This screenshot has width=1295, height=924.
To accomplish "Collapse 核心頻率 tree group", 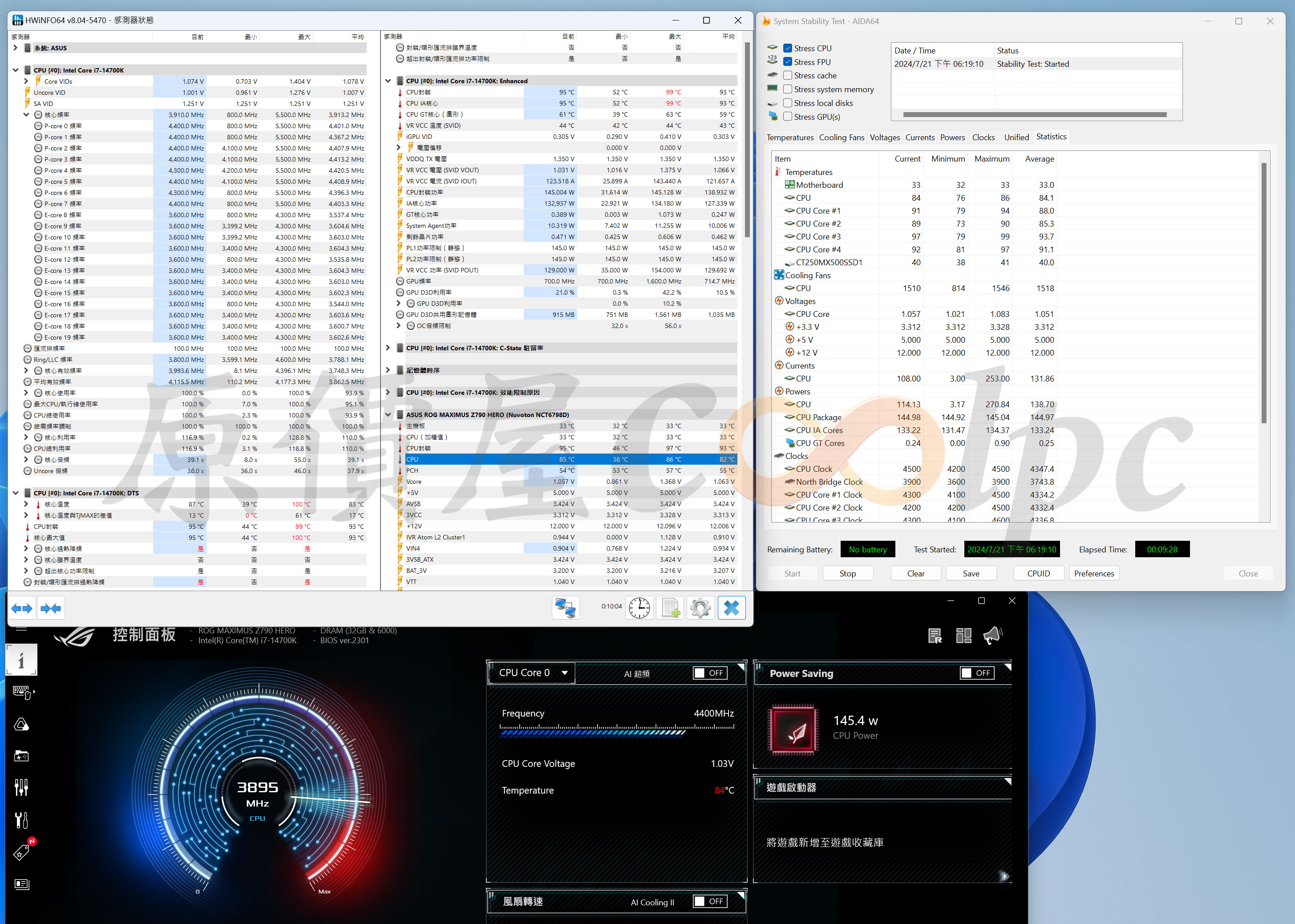I will [26, 115].
